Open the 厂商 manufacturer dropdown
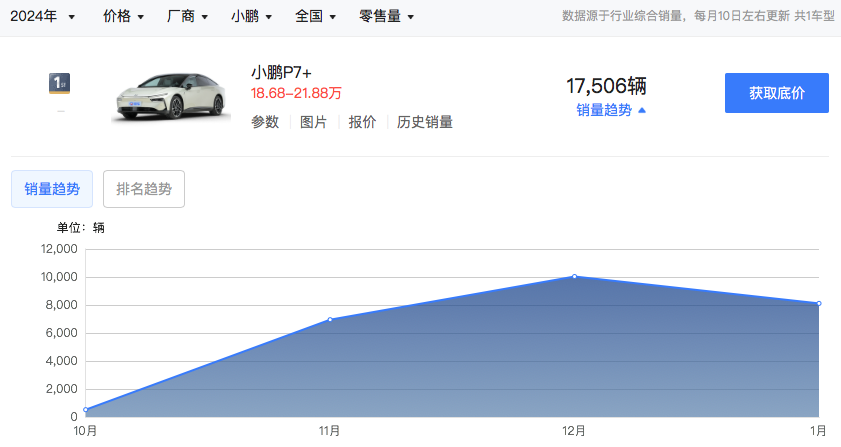841x447 pixels. (188, 17)
